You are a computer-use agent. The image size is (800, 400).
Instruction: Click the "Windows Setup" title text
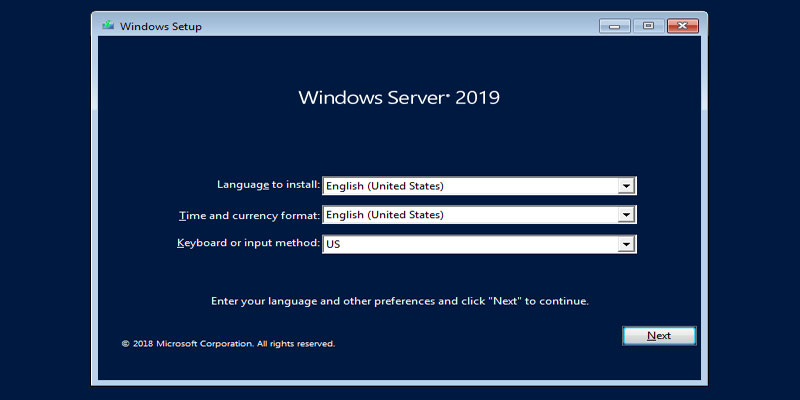[161, 27]
